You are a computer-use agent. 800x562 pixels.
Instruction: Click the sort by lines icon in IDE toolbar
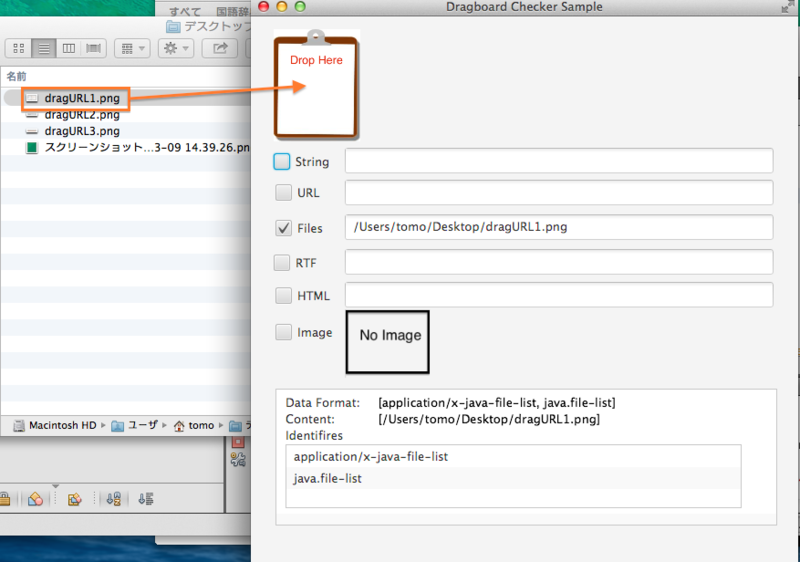(x=146, y=499)
